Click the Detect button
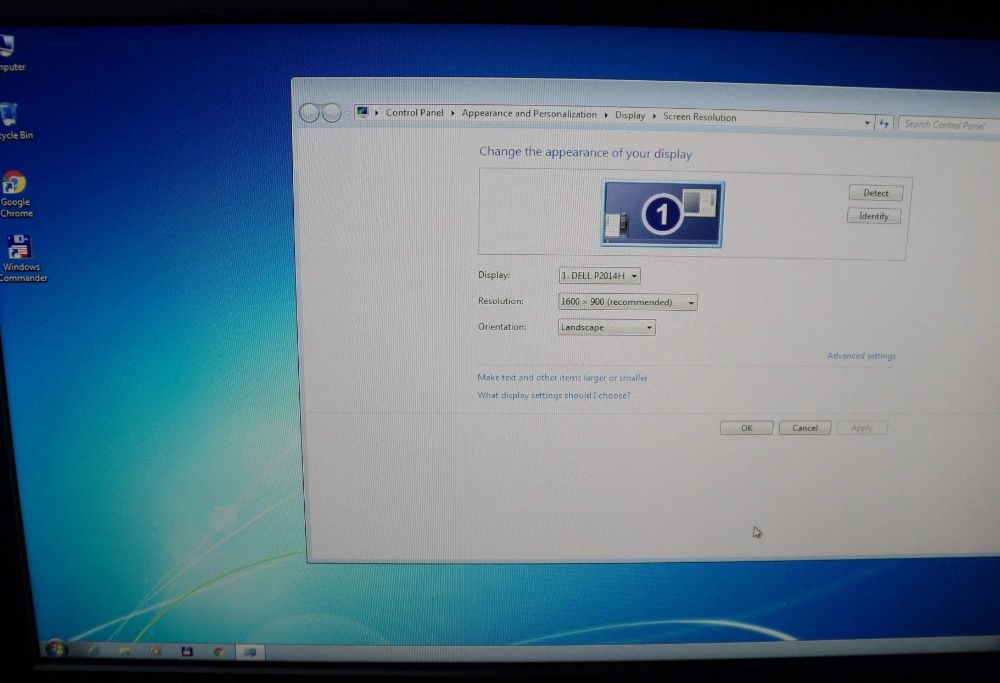Image resolution: width=1000 pixels, height=683 pixels. (x=876, y=193)
